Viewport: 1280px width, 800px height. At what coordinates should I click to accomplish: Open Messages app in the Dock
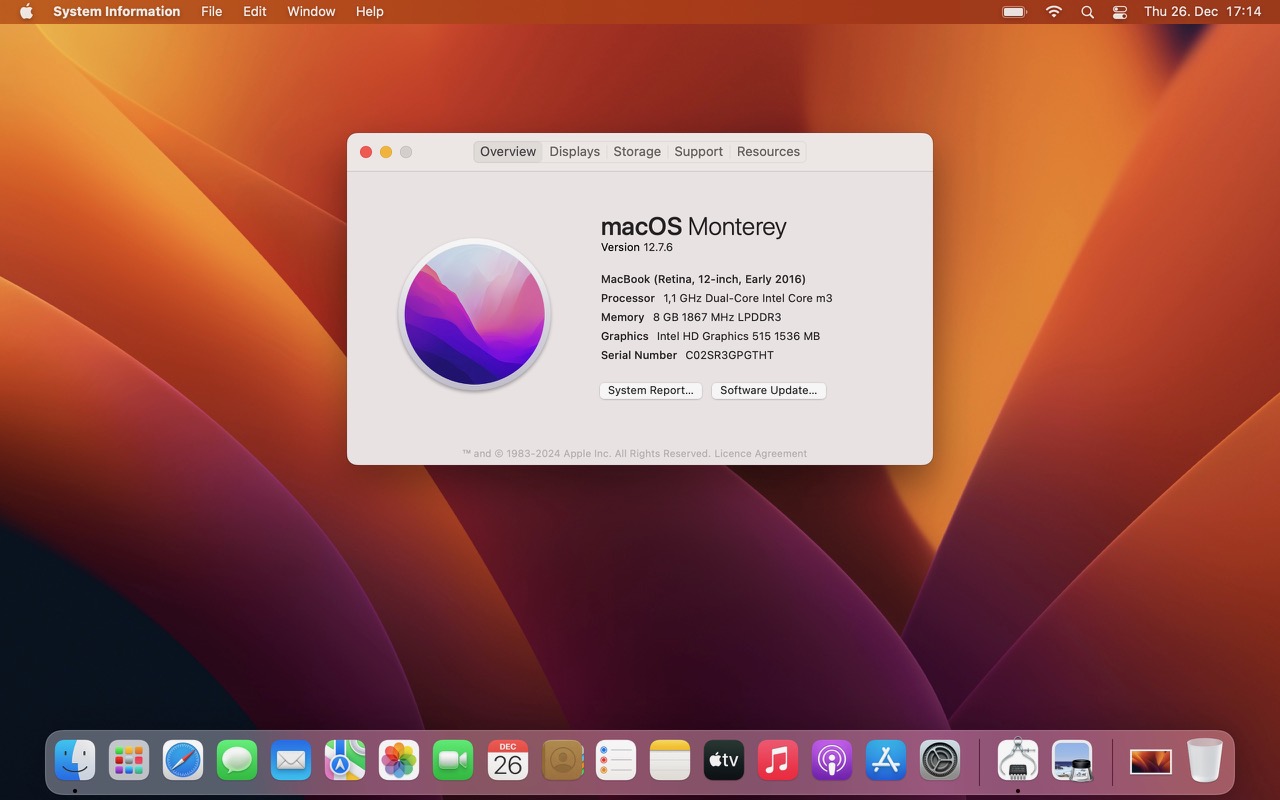point(237,761)
